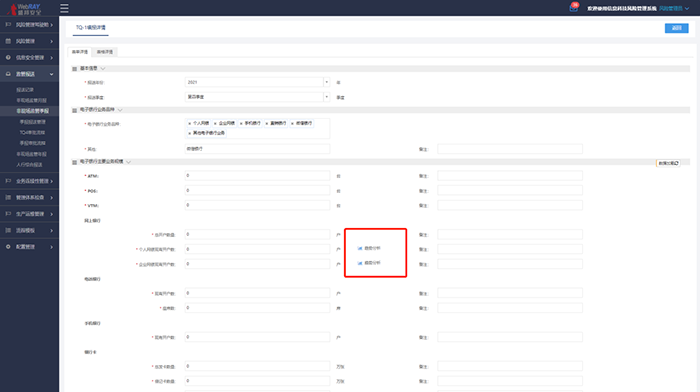Click the blue return button
700x392 pixels.
pyautogui.click(x=676, y=28)
